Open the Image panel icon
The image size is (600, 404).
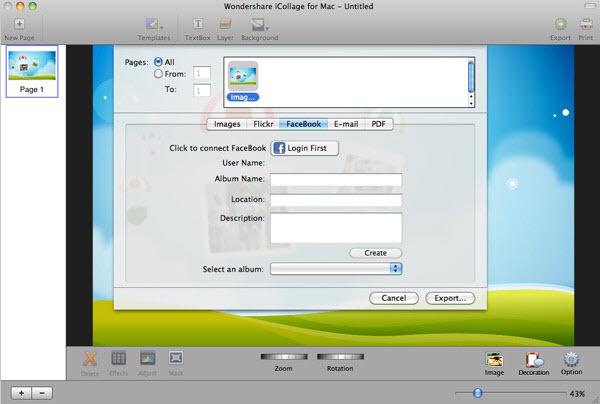[494, 360]
